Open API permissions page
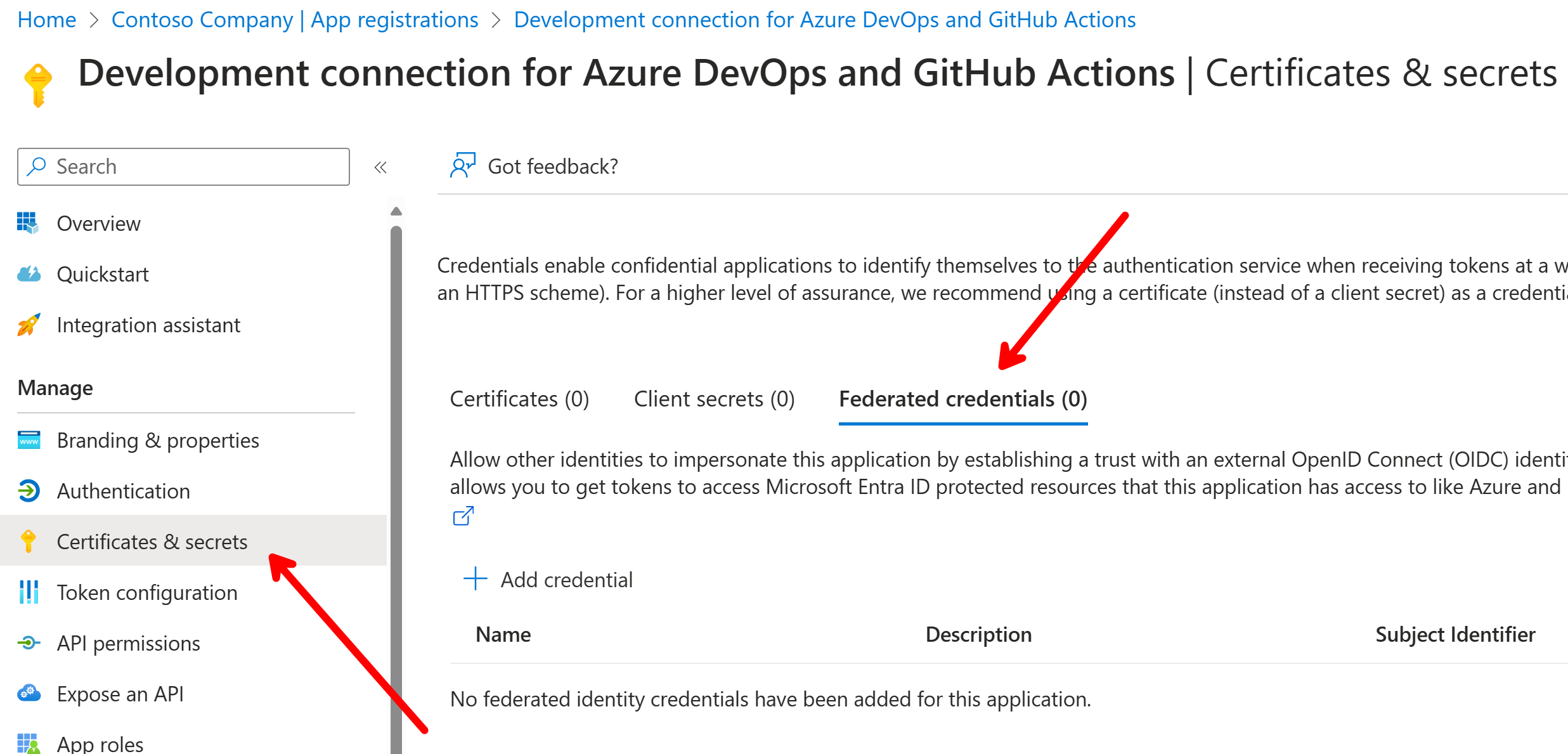The width and height of the screenshot is (1568, 754). 129,643
